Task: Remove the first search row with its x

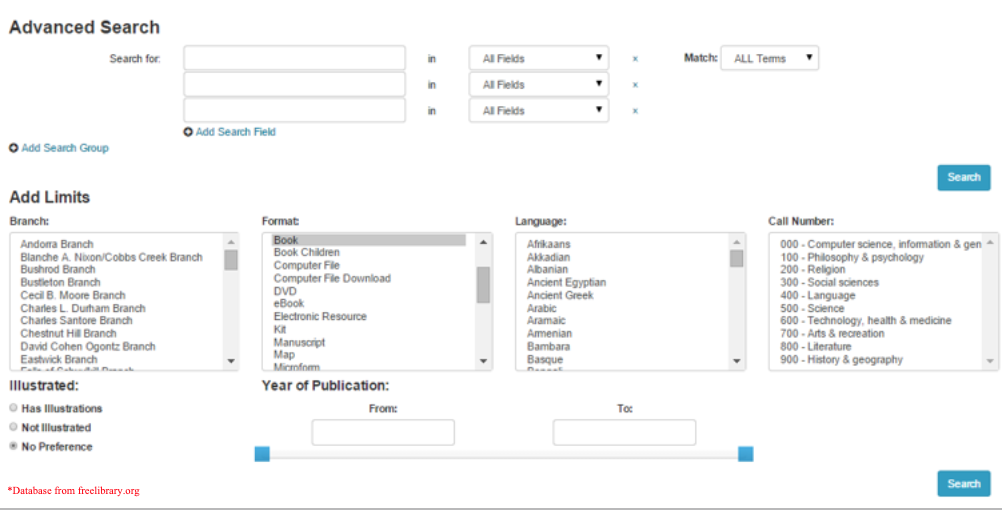Action: click(635, 59)
